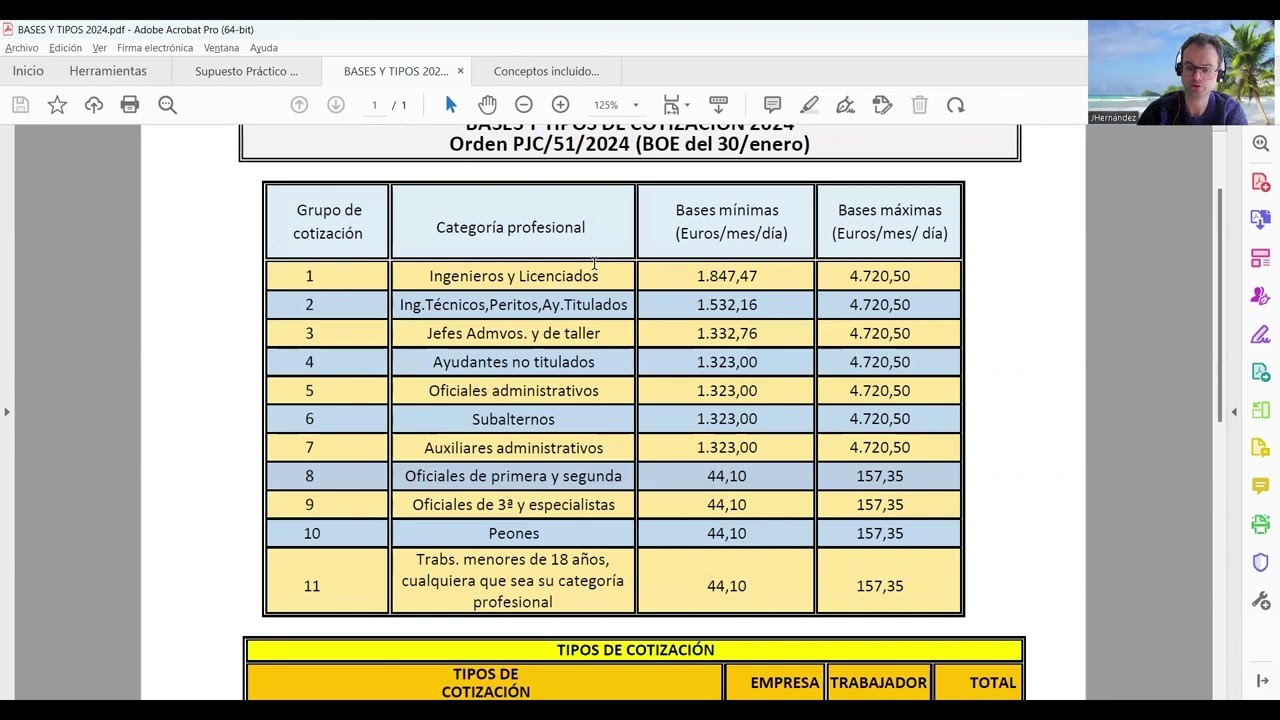
Task: Open Create PDF tool in right pane
Action: coord(1261,182)
